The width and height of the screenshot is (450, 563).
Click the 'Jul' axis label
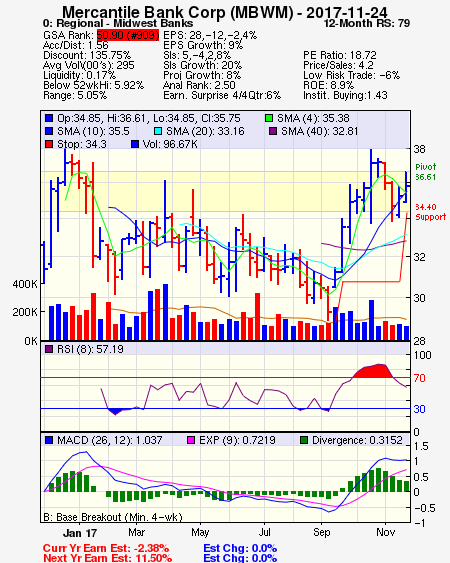[x=265, y=532]
